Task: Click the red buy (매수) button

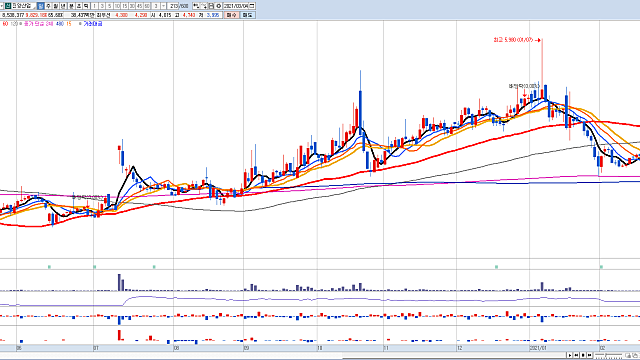Action: pyautogui.click(x=232, y=15)
